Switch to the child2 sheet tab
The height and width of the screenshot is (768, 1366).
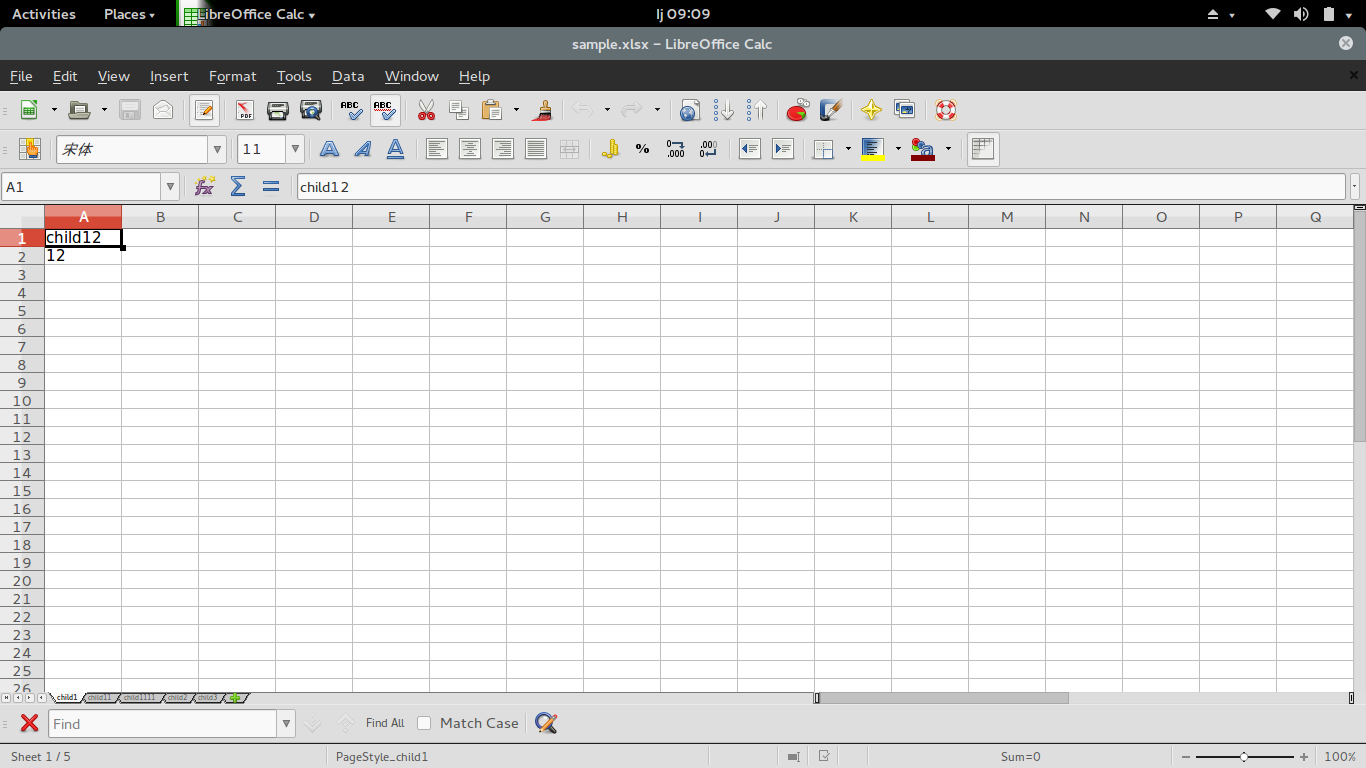point(176,698)
